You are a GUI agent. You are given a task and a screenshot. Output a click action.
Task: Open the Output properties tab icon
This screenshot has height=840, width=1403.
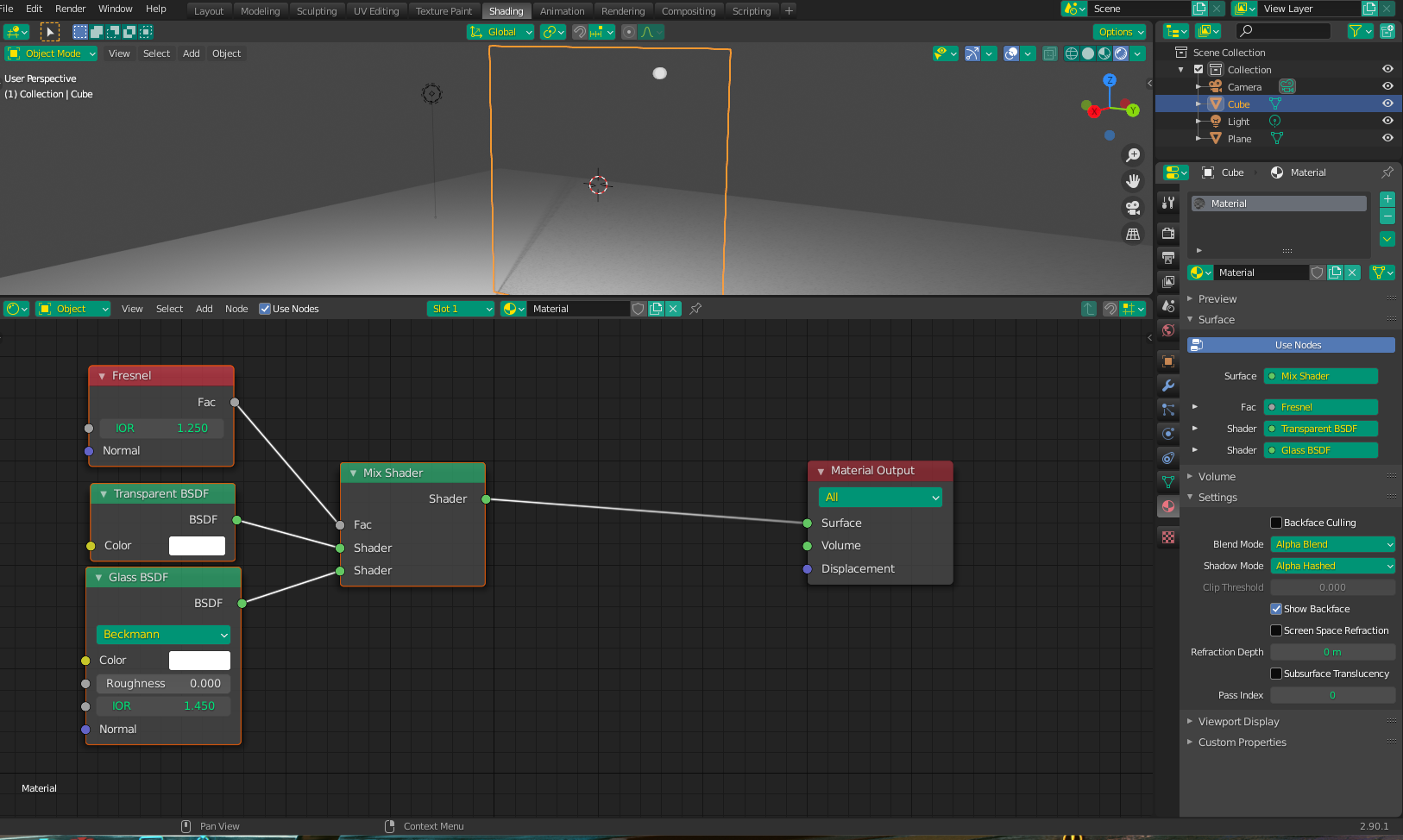coord(1168,257)
